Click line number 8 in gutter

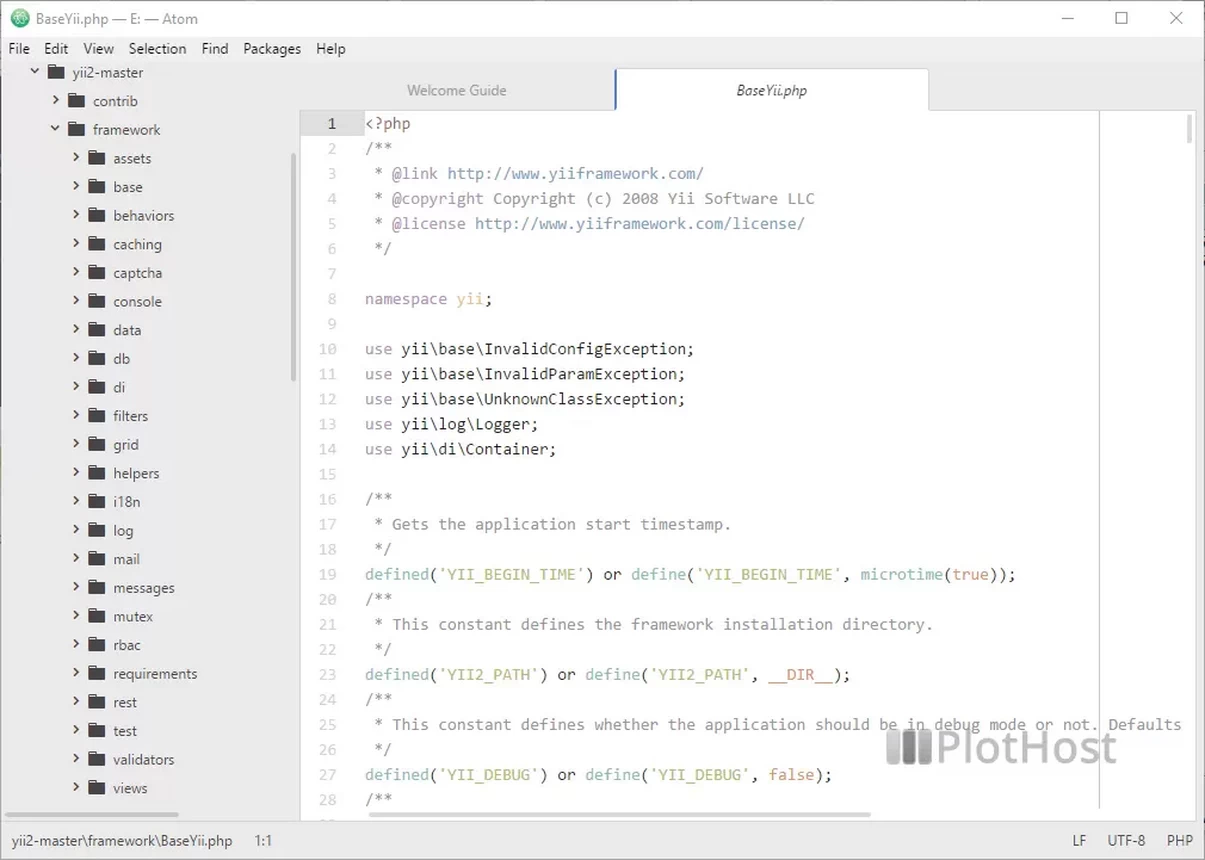coord(332,299)
